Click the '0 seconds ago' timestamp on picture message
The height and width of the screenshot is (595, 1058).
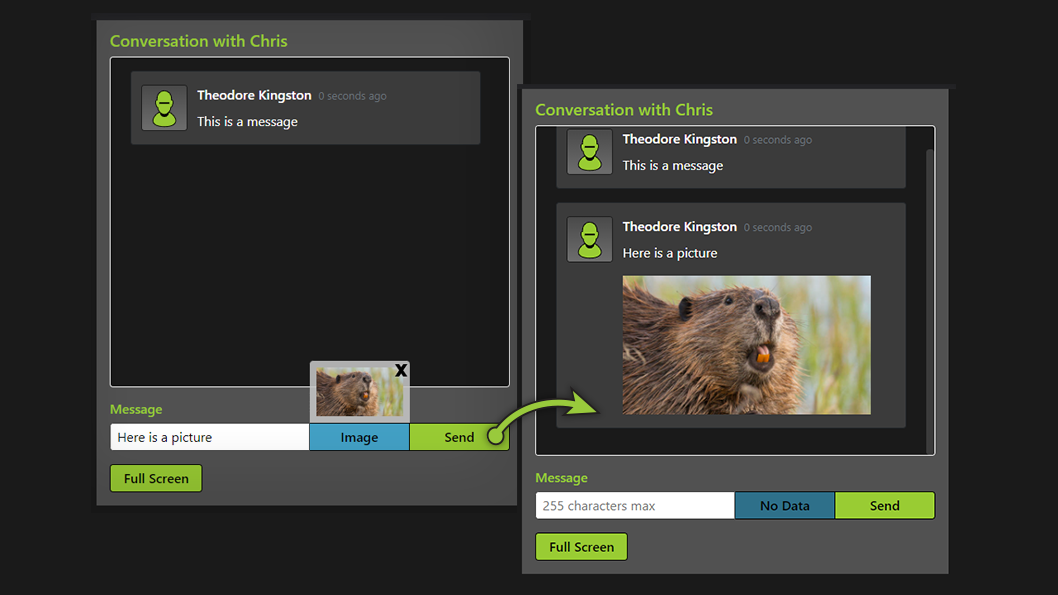point(777,228)
